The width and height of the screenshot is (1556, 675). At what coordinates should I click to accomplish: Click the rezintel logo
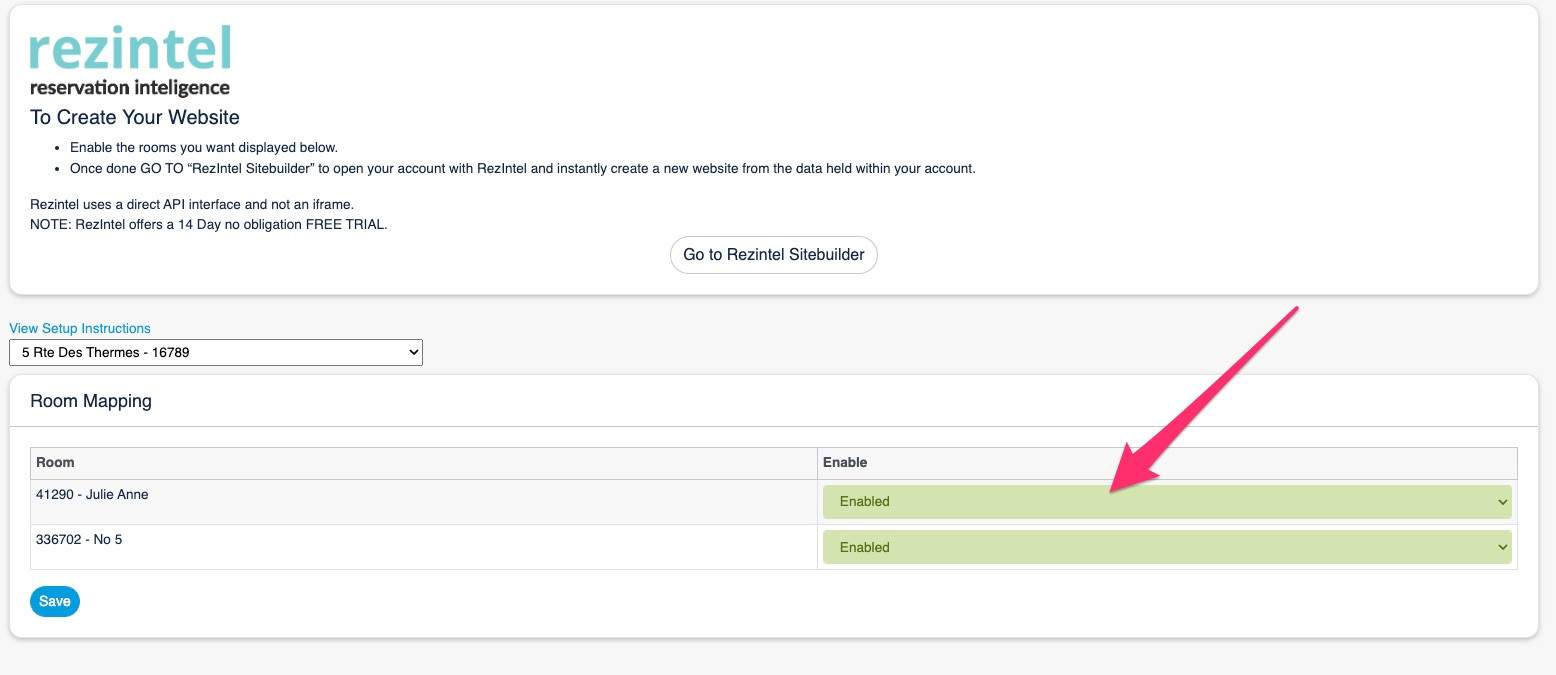[x=130, y=49]
